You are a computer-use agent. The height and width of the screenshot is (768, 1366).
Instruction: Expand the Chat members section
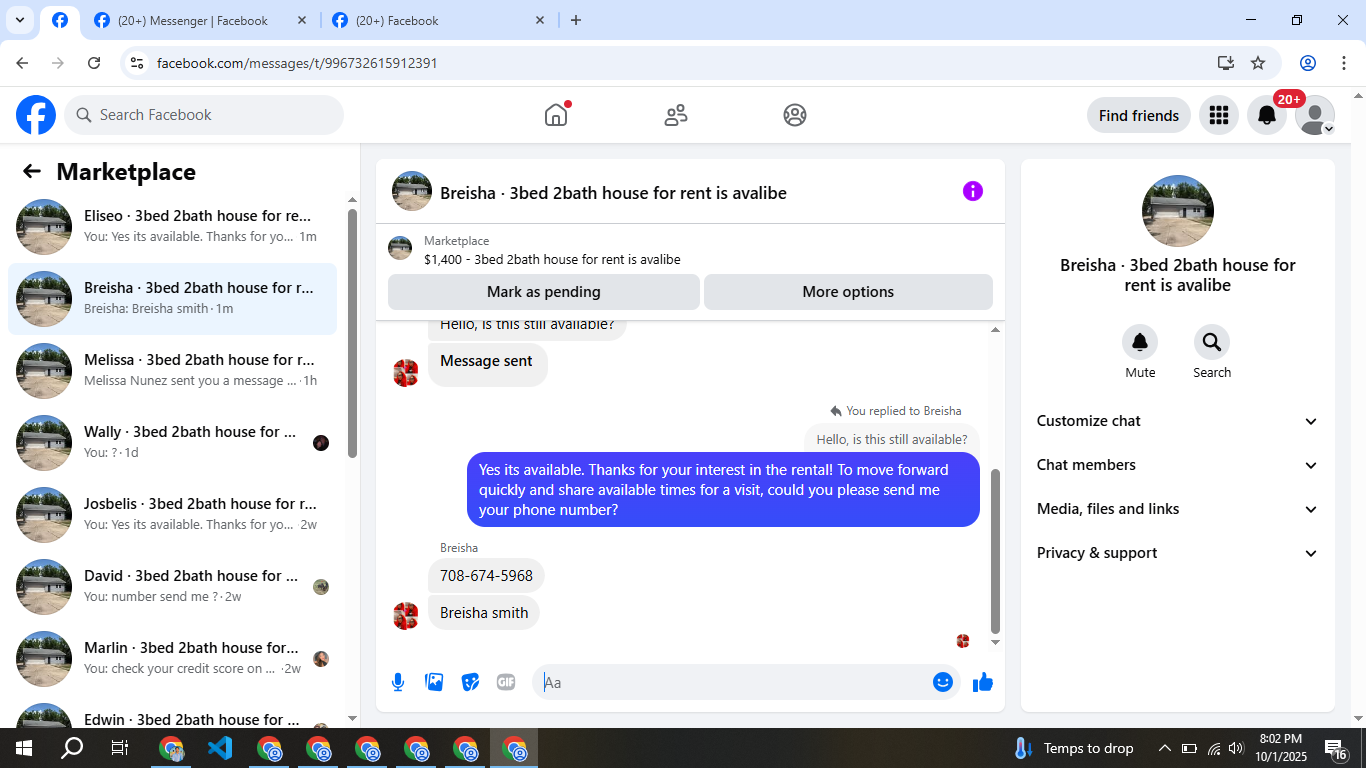pos(1178,465)
